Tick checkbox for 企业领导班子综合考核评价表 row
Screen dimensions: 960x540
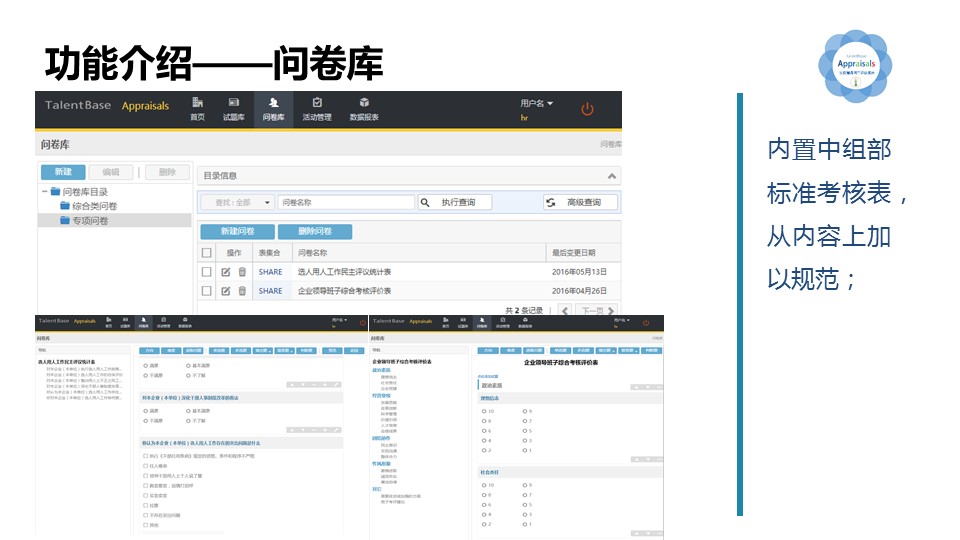(x=206, y=291)
